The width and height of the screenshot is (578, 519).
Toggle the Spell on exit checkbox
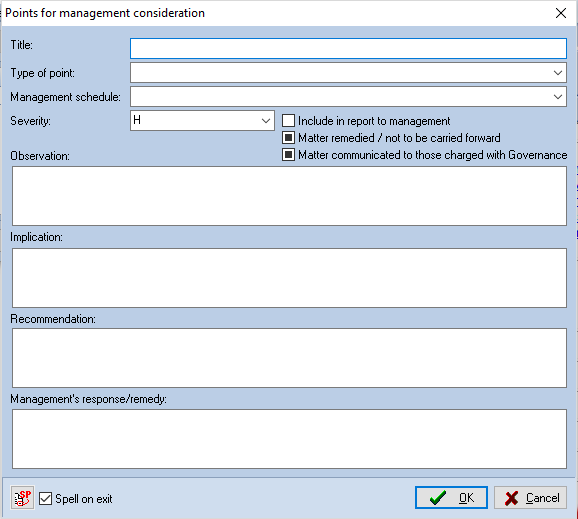(x=45, y=498)
